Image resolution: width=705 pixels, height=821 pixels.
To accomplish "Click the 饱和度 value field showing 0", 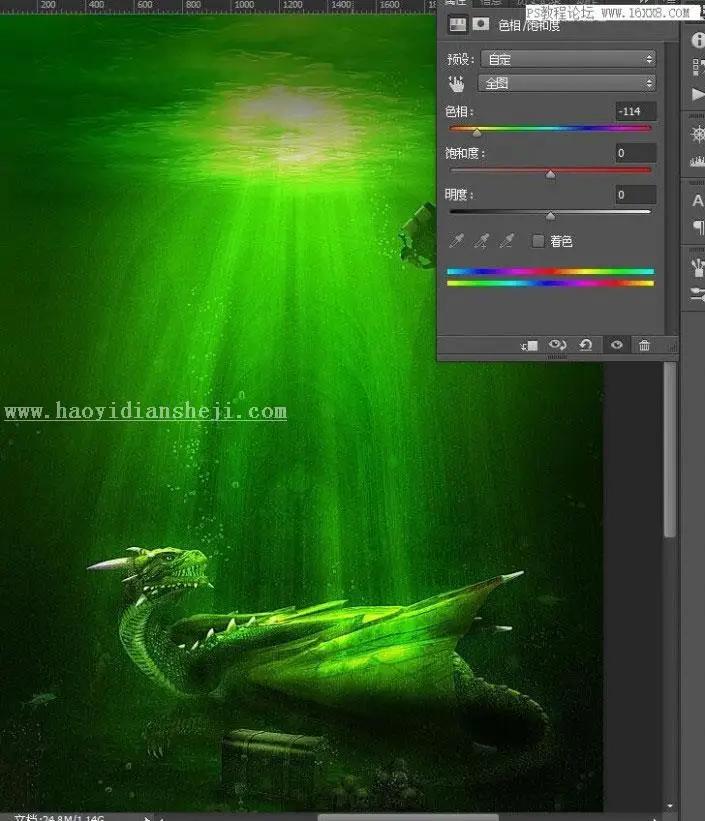I will (x=635, y=153).
